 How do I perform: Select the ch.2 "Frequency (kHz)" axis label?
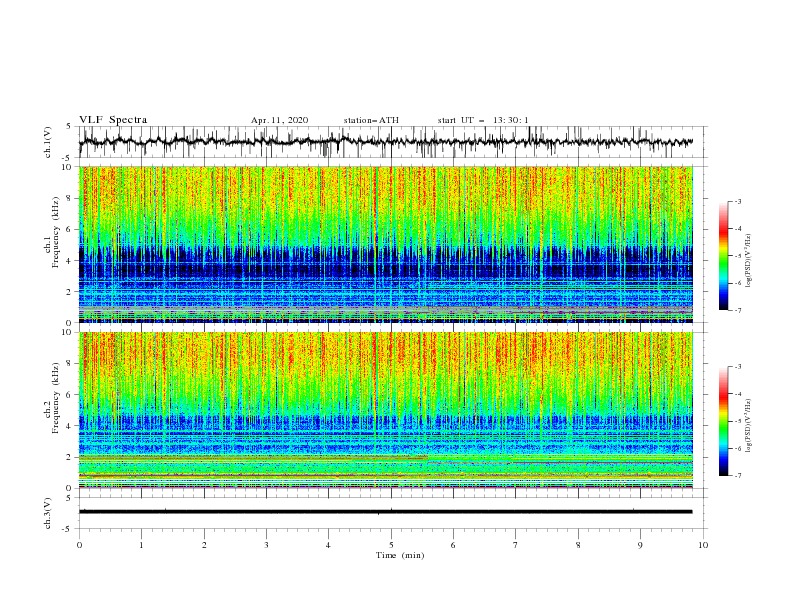tap(56, 398)
